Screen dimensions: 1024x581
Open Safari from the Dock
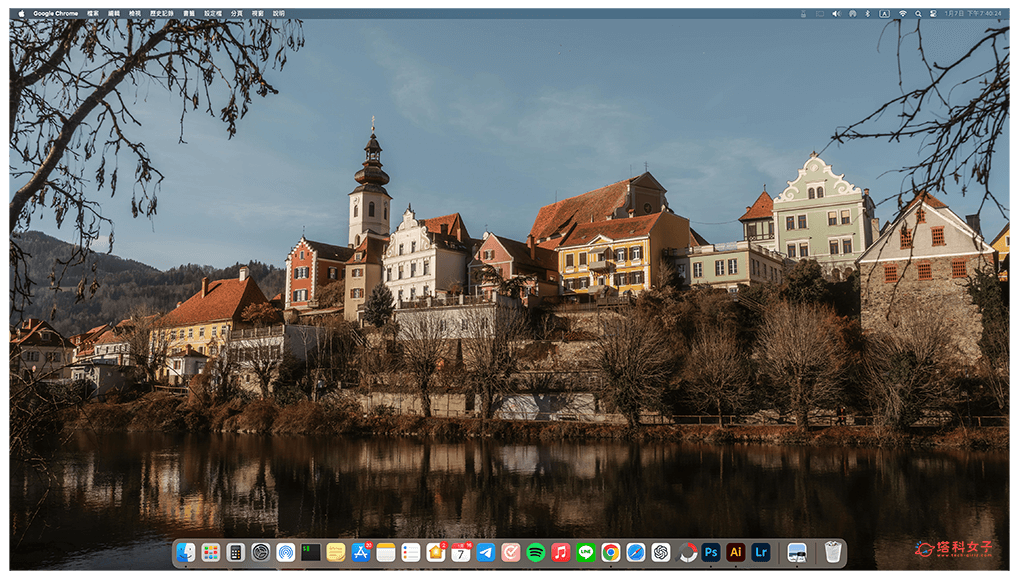coord(636,553)
